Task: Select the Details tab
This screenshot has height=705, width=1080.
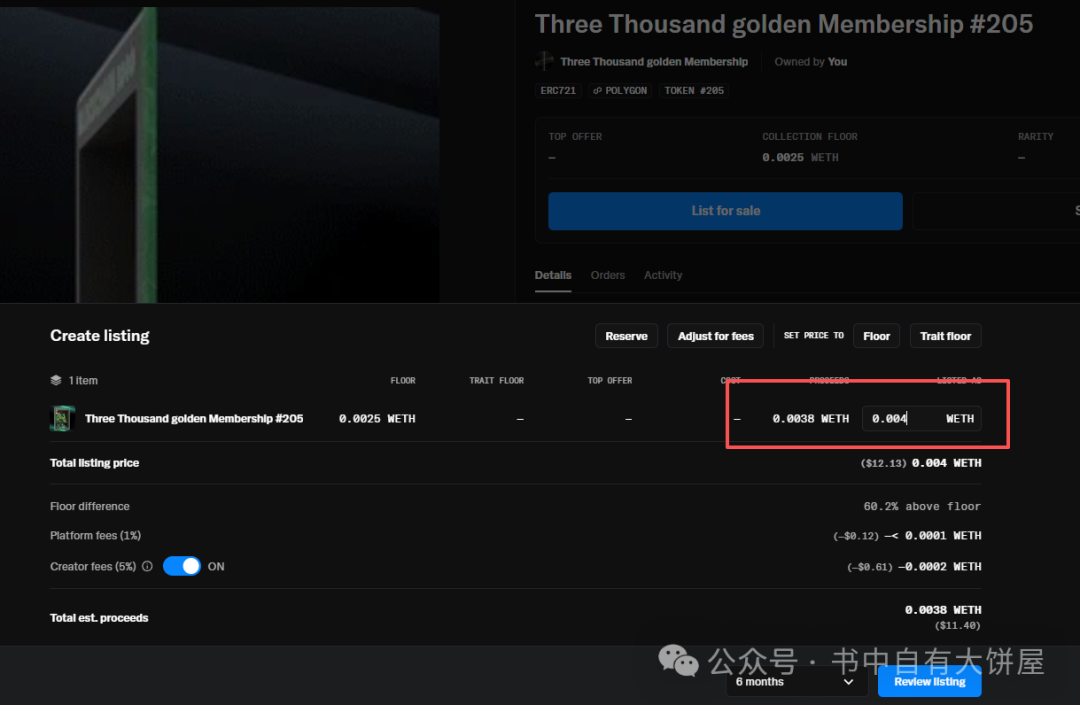Action: pyautogui.click(x=553, y=275)
